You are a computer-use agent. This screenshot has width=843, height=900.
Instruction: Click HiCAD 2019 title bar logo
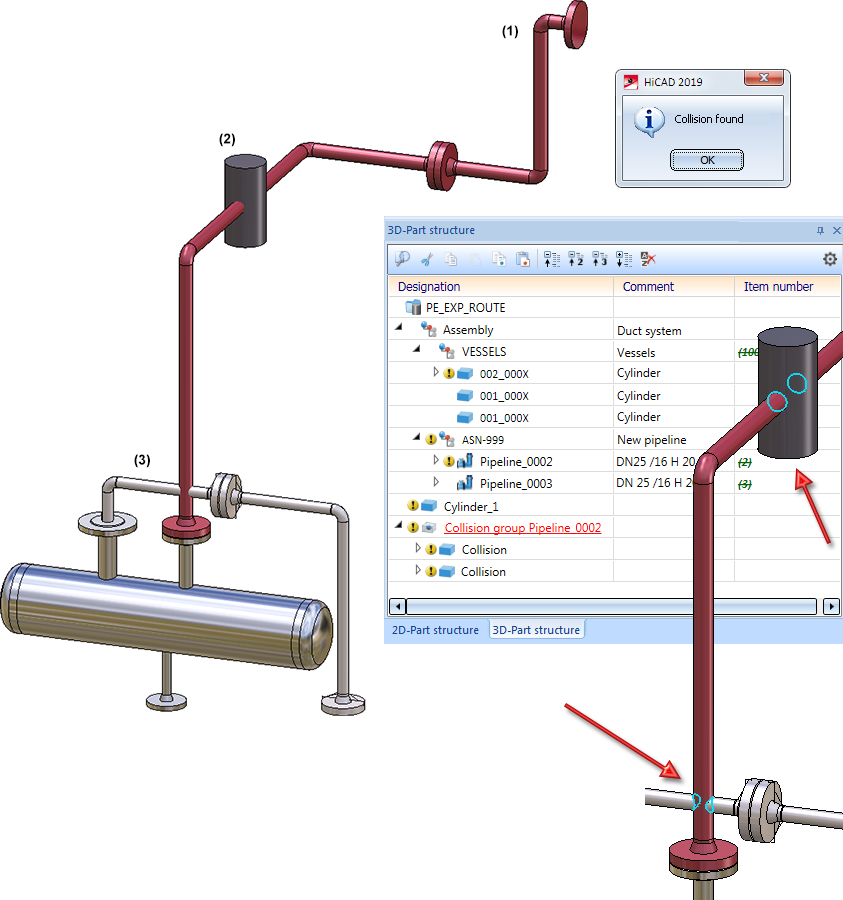631,82
